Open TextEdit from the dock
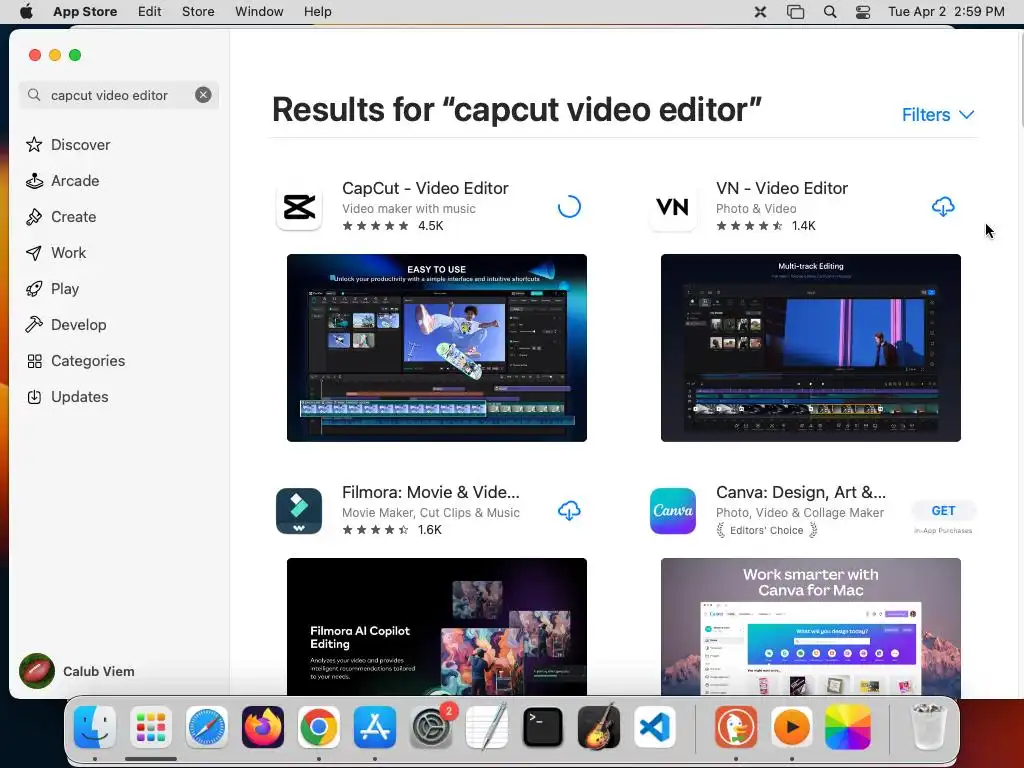 point(487,727)
